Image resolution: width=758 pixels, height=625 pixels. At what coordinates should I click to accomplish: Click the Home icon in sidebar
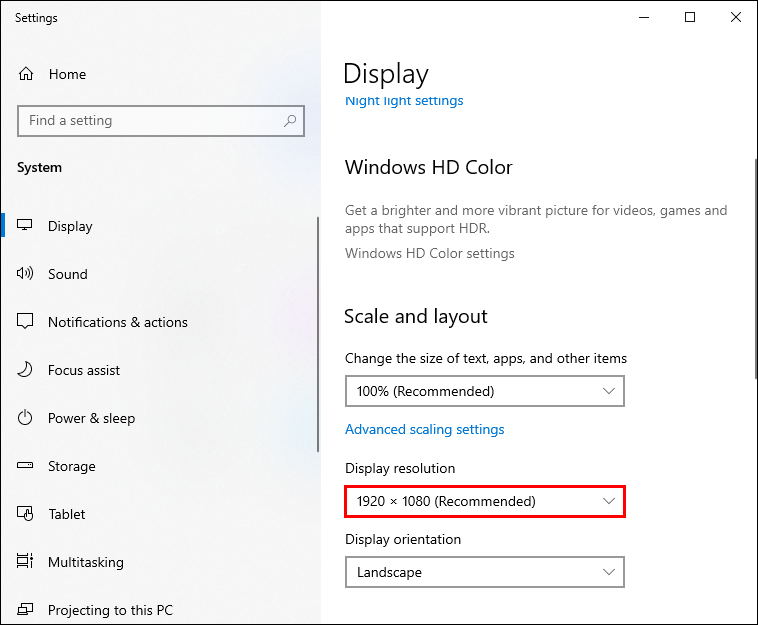26,74
